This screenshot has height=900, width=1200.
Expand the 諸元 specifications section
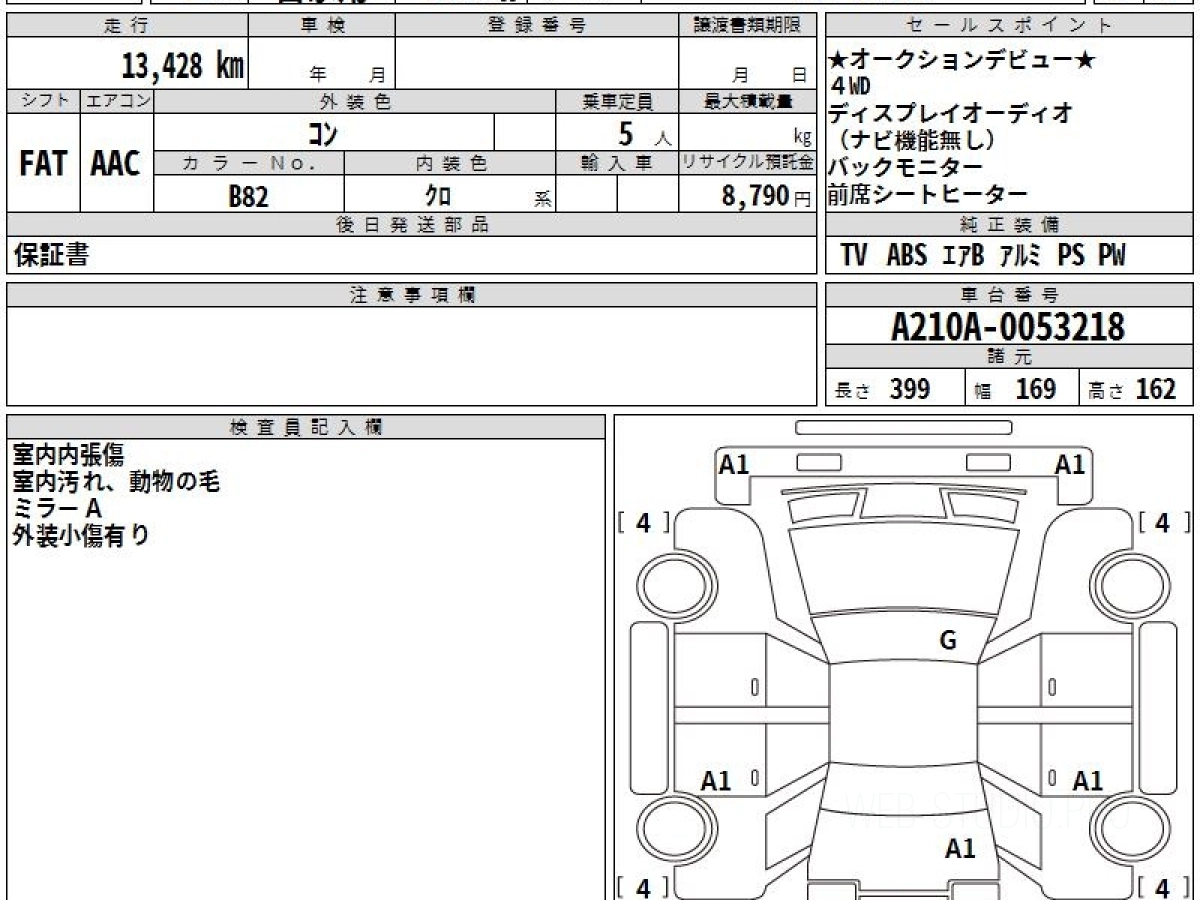pos(1009,357)
